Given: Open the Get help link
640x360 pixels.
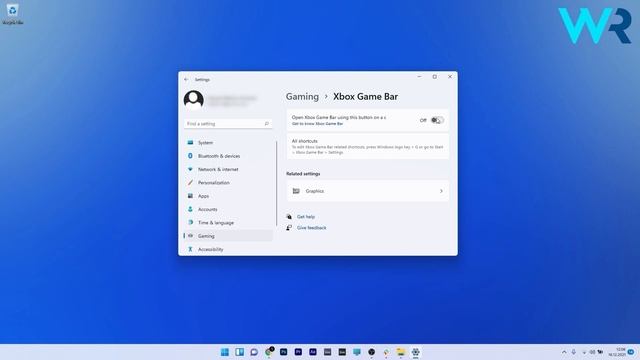Looking at the screenshot, I should tap(306, 217).
